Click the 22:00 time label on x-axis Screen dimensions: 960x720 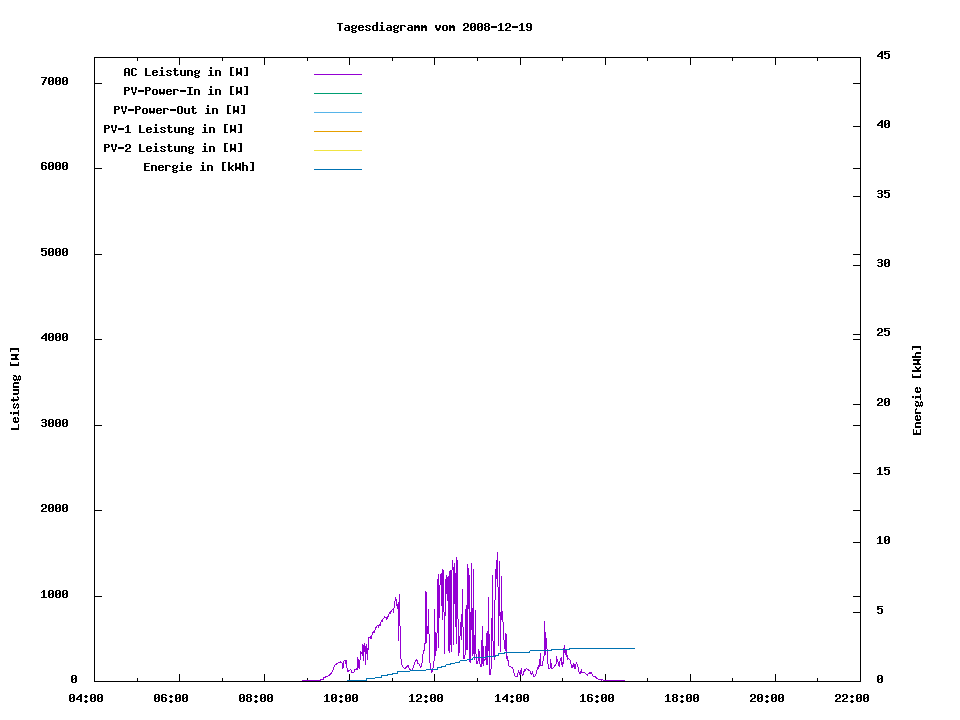coord(852,698)
